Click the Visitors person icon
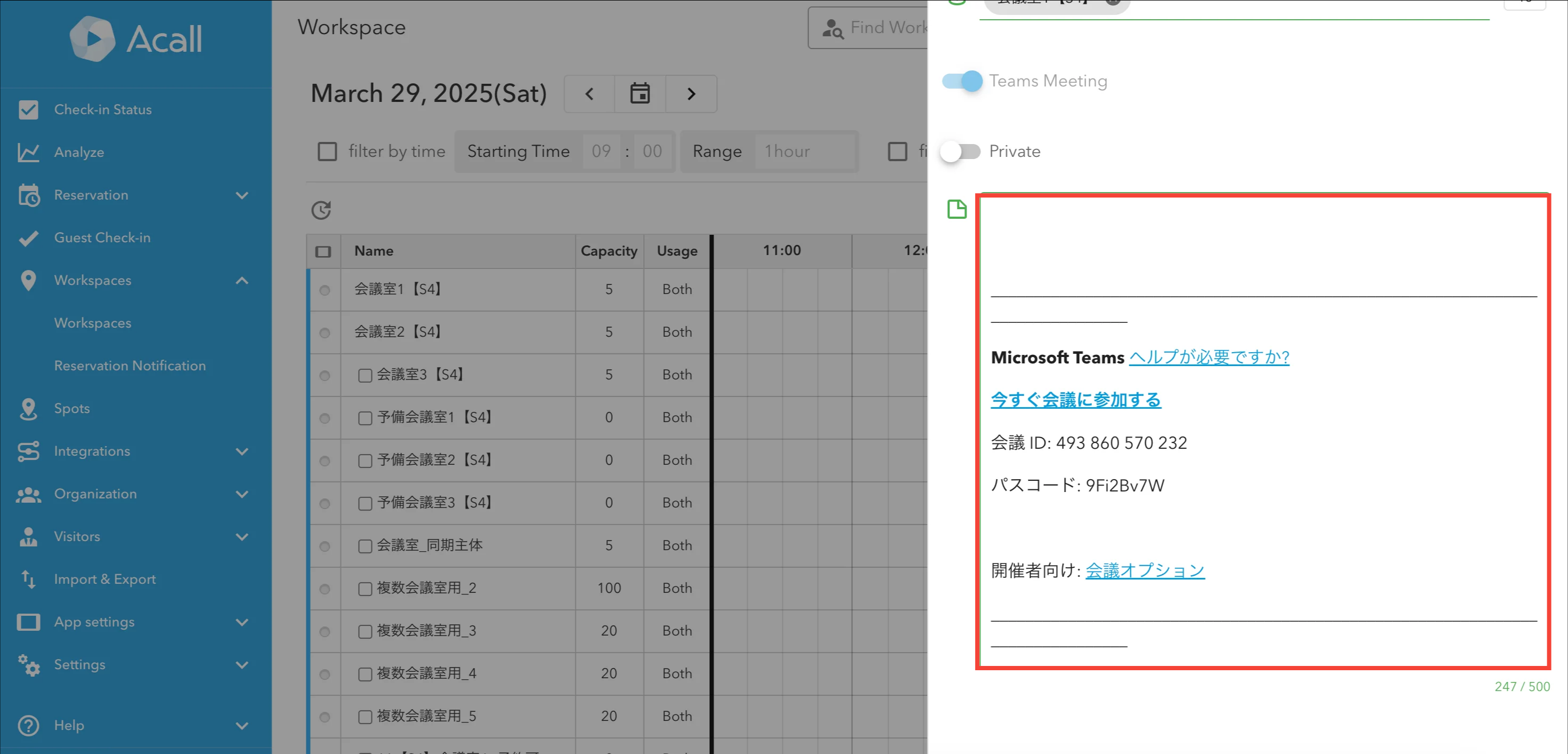 pos(28,537)
